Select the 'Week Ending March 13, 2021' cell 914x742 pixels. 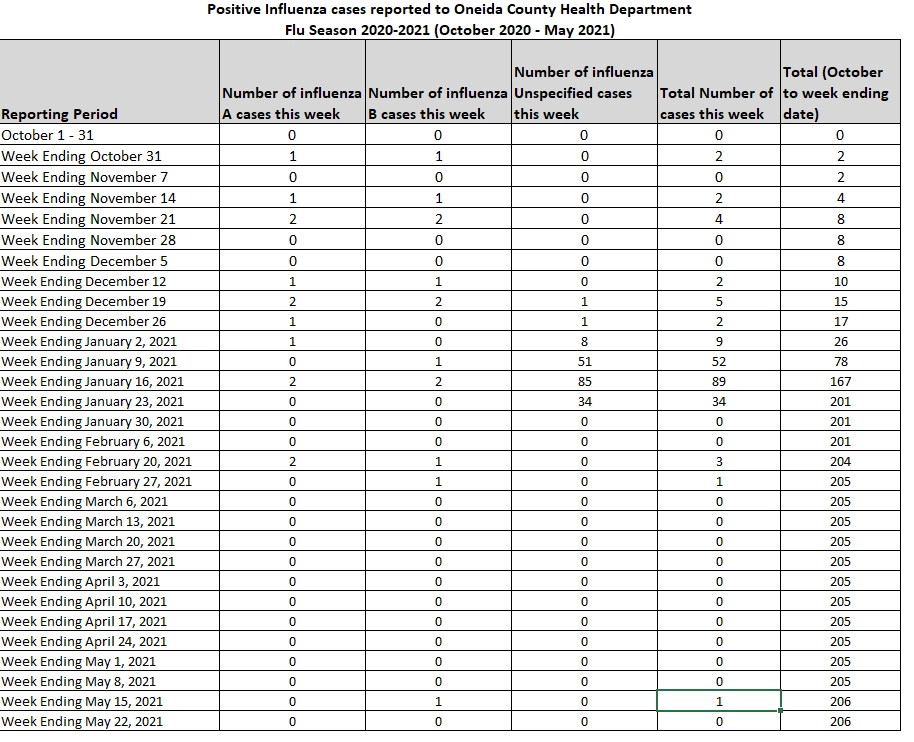(x=110, y=521)
